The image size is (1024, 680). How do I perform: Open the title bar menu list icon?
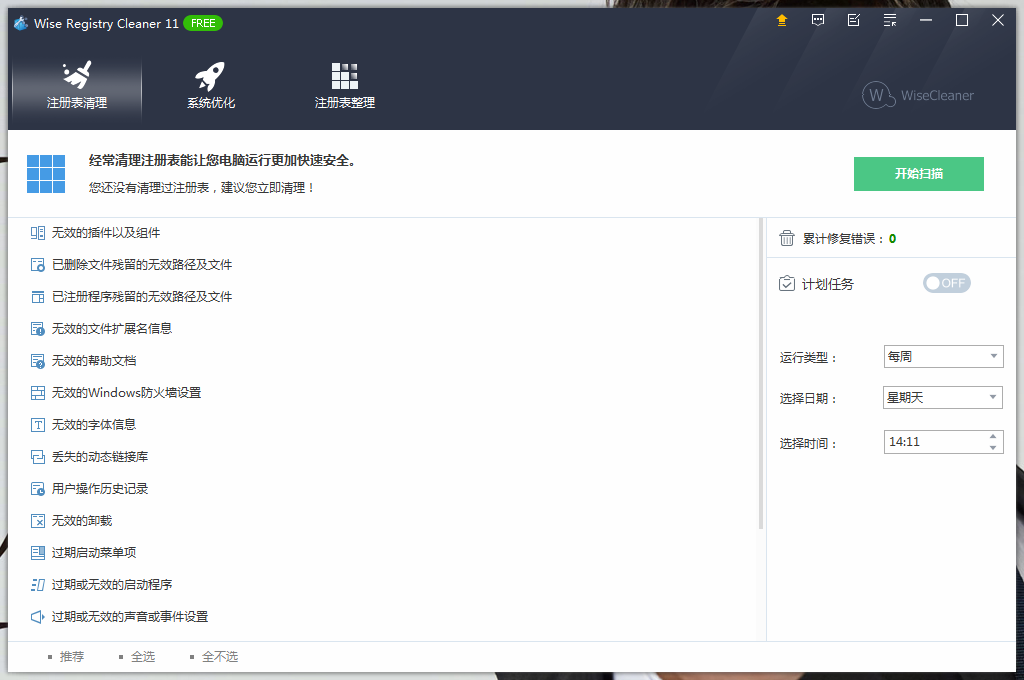tap(890, 20)
